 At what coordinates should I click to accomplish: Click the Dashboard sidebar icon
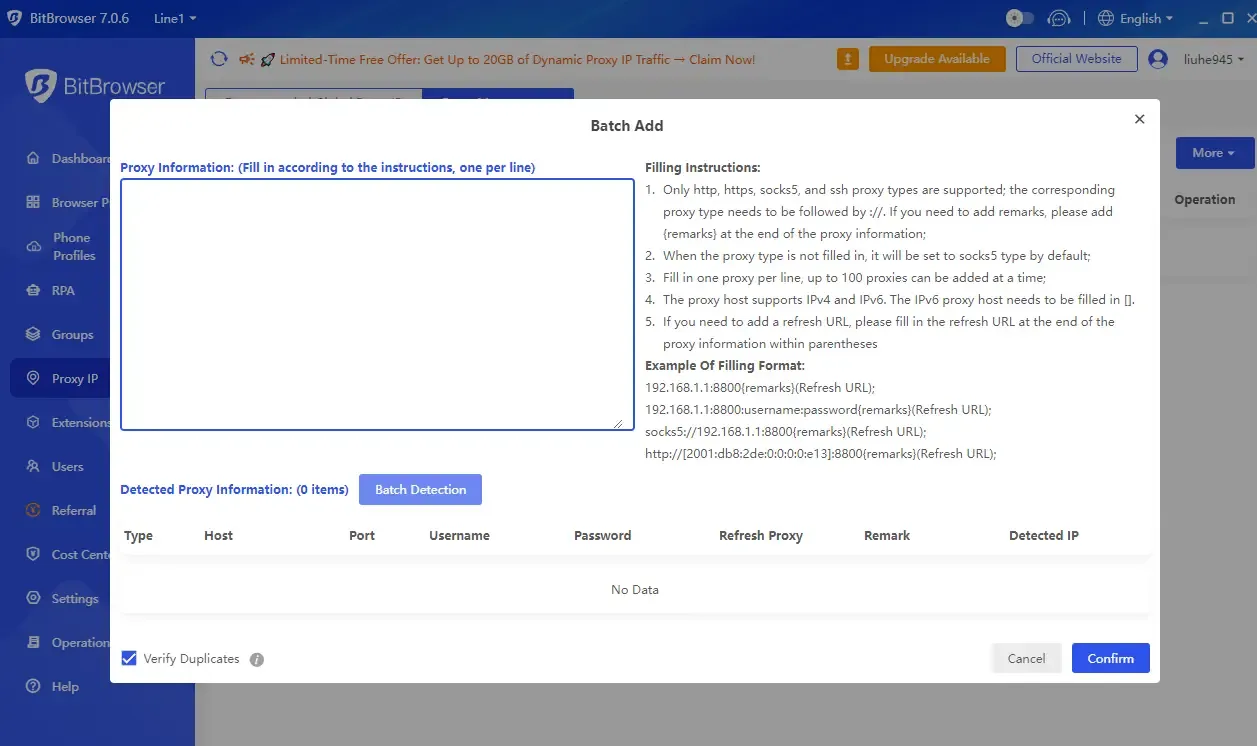pyautogui.click(x=33, y=159)
